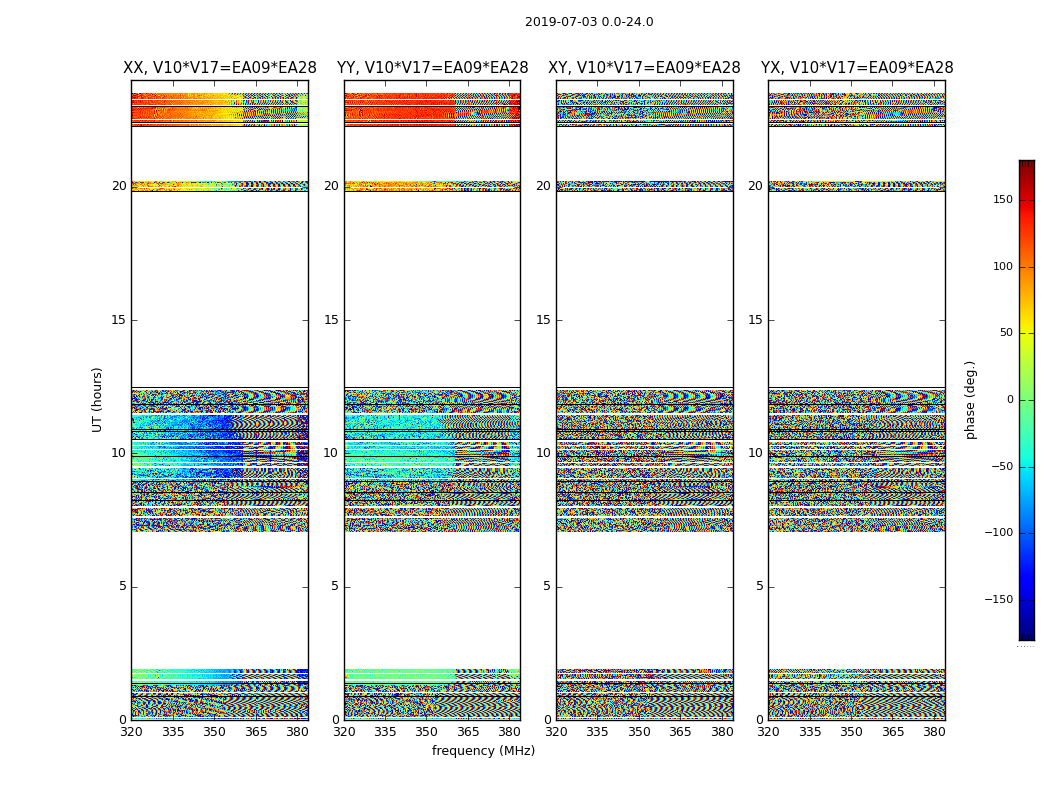Screen dimensions: 1050x800
Task: Click the UT tick 5 beside XX panel
Action: [x=123, y=586]
